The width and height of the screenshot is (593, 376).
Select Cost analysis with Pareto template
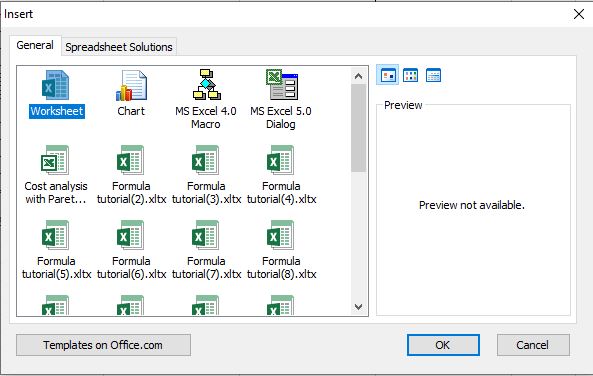click(55, 160)
